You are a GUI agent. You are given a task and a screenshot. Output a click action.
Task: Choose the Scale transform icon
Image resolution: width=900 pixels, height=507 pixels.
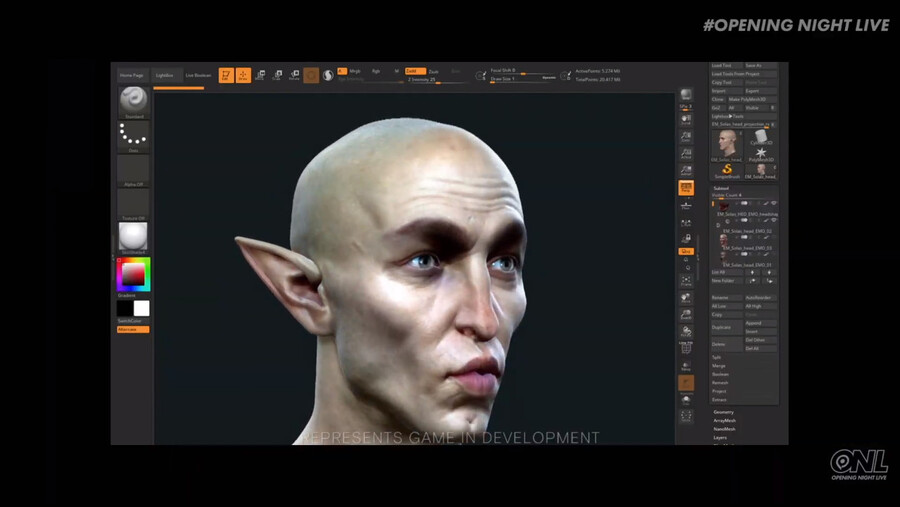click(277, 75)
